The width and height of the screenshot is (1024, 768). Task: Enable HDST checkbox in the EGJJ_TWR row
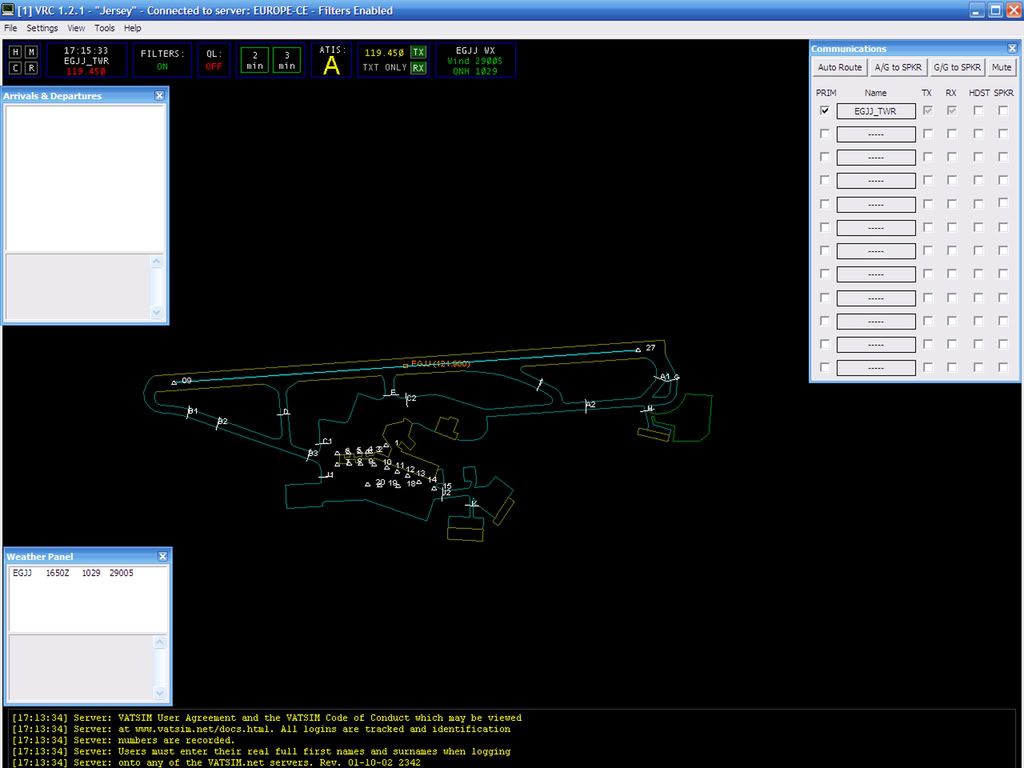pos(978,111)
